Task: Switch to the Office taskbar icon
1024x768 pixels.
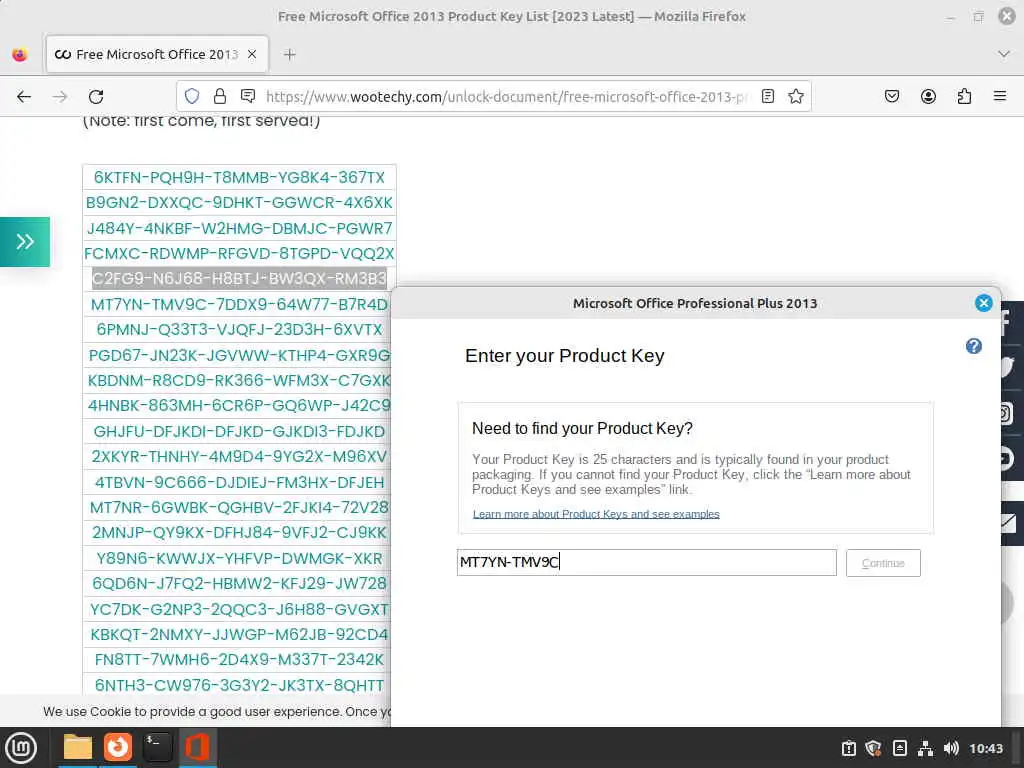Action: coord(197,747)
